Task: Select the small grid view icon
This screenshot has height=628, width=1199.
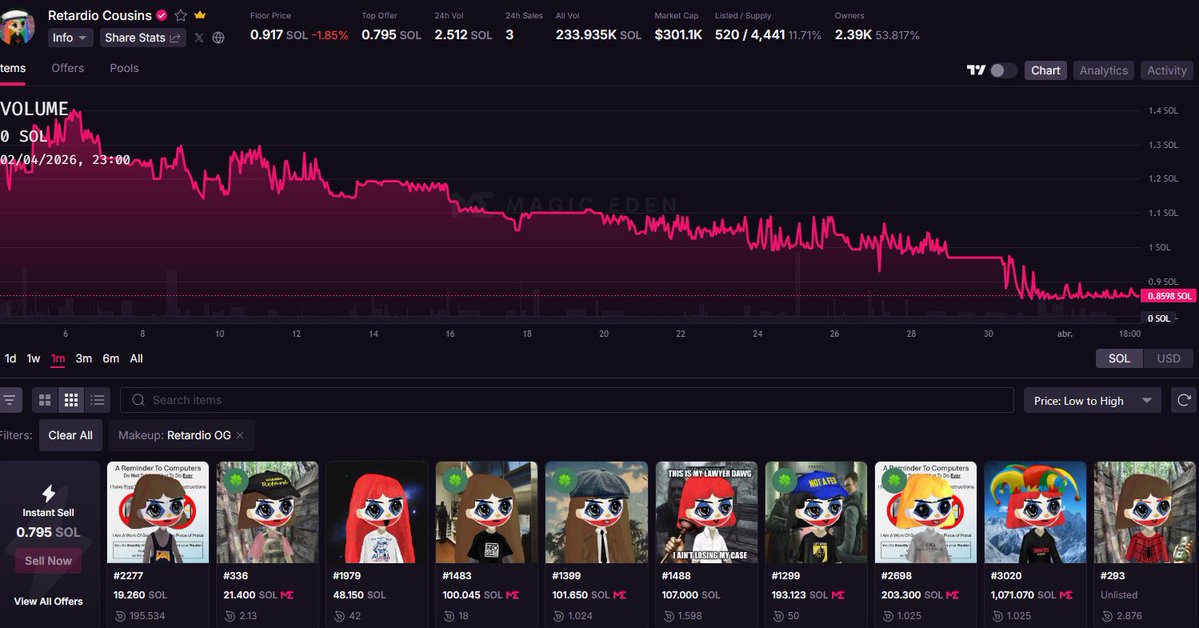Action: pos(71,400)
